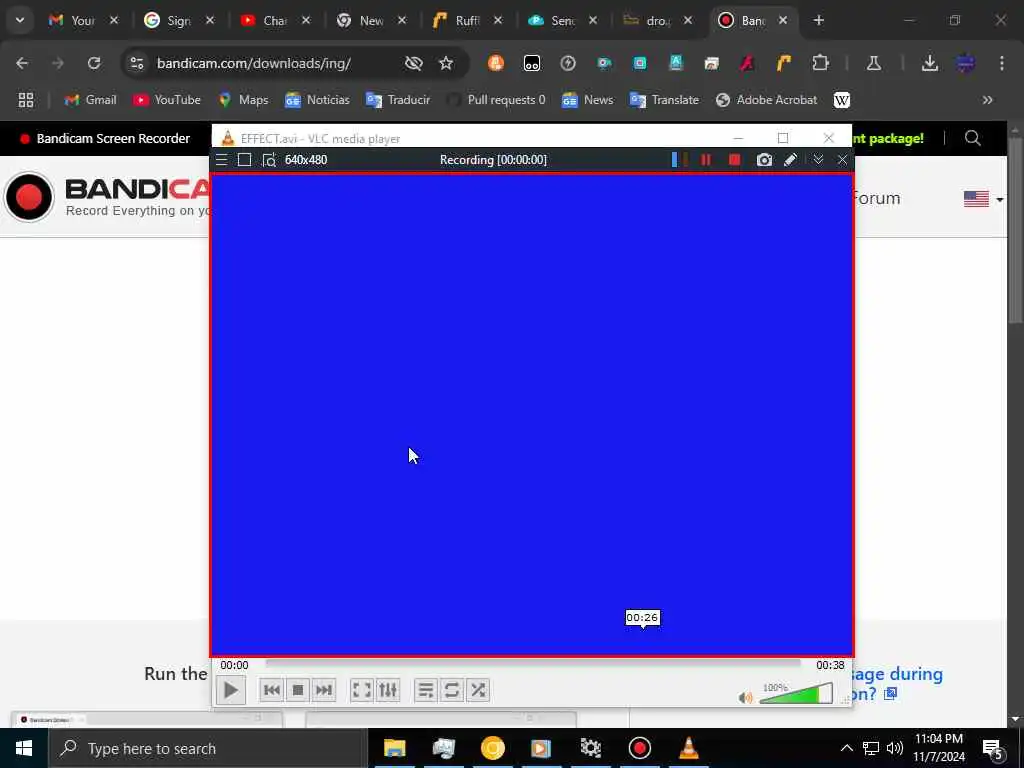
Task: Click the site information icon in address bar
Action: pyautogui.click(x=136, y=63)
